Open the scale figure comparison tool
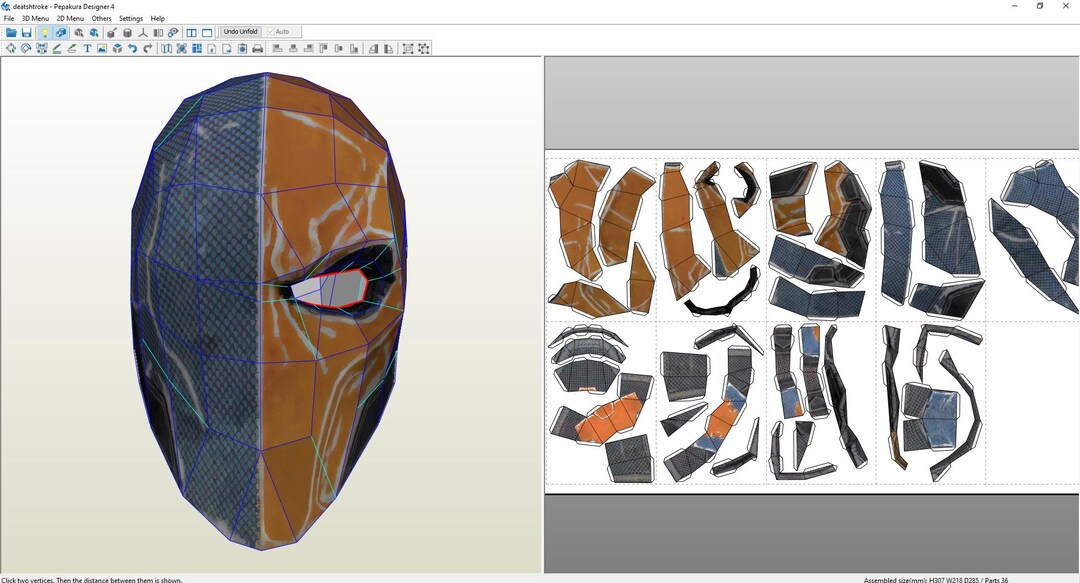Image resolution: width=1080 pixels, height=583 pixels. [143, 32]
